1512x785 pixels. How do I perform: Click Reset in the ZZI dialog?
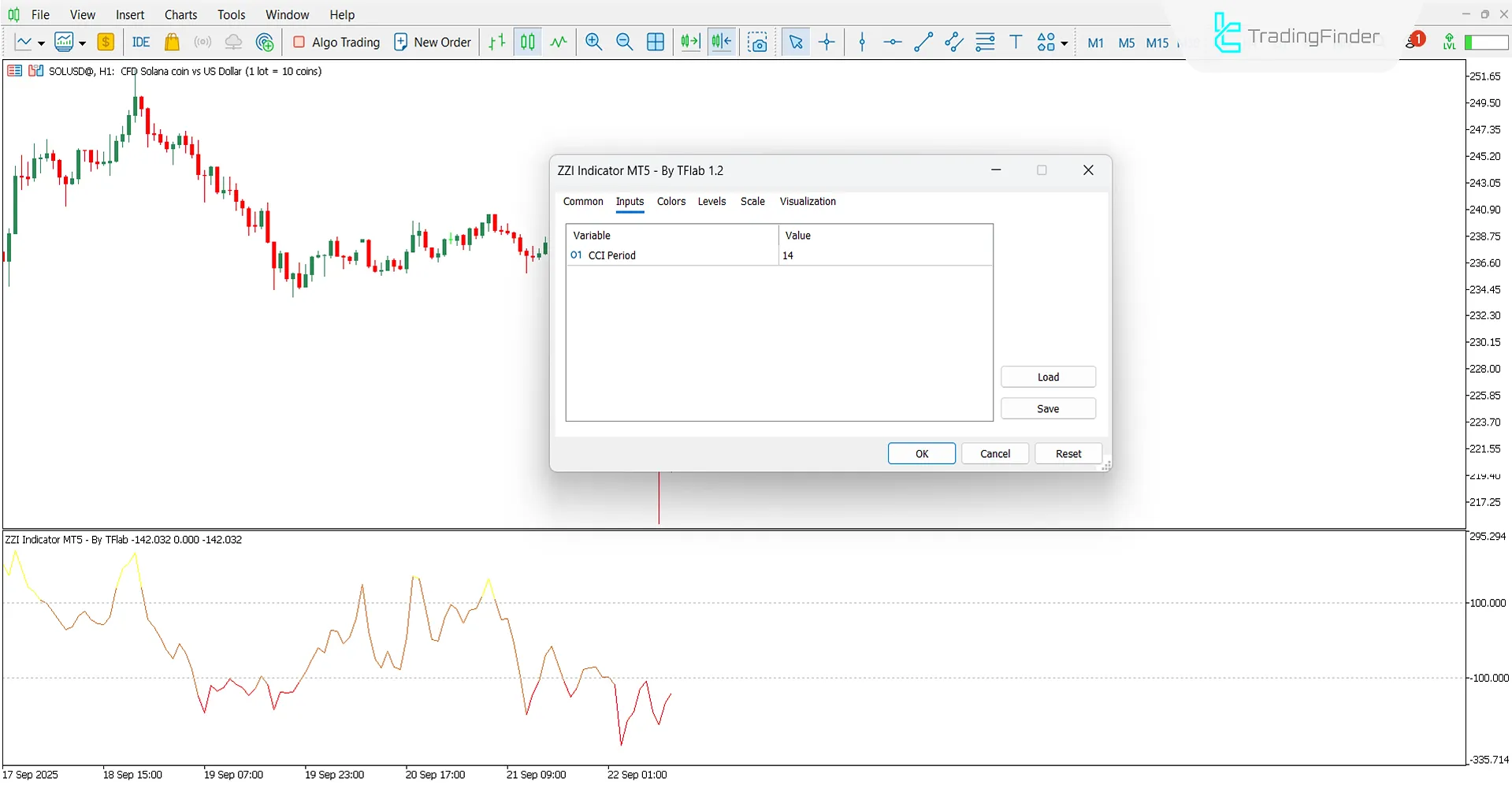click(x=1068, y=453)
